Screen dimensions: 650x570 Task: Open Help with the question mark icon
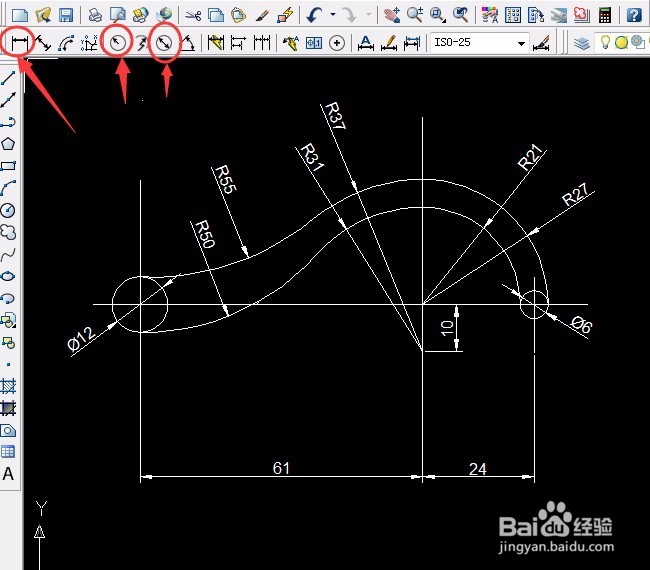[x=634, y=15]
